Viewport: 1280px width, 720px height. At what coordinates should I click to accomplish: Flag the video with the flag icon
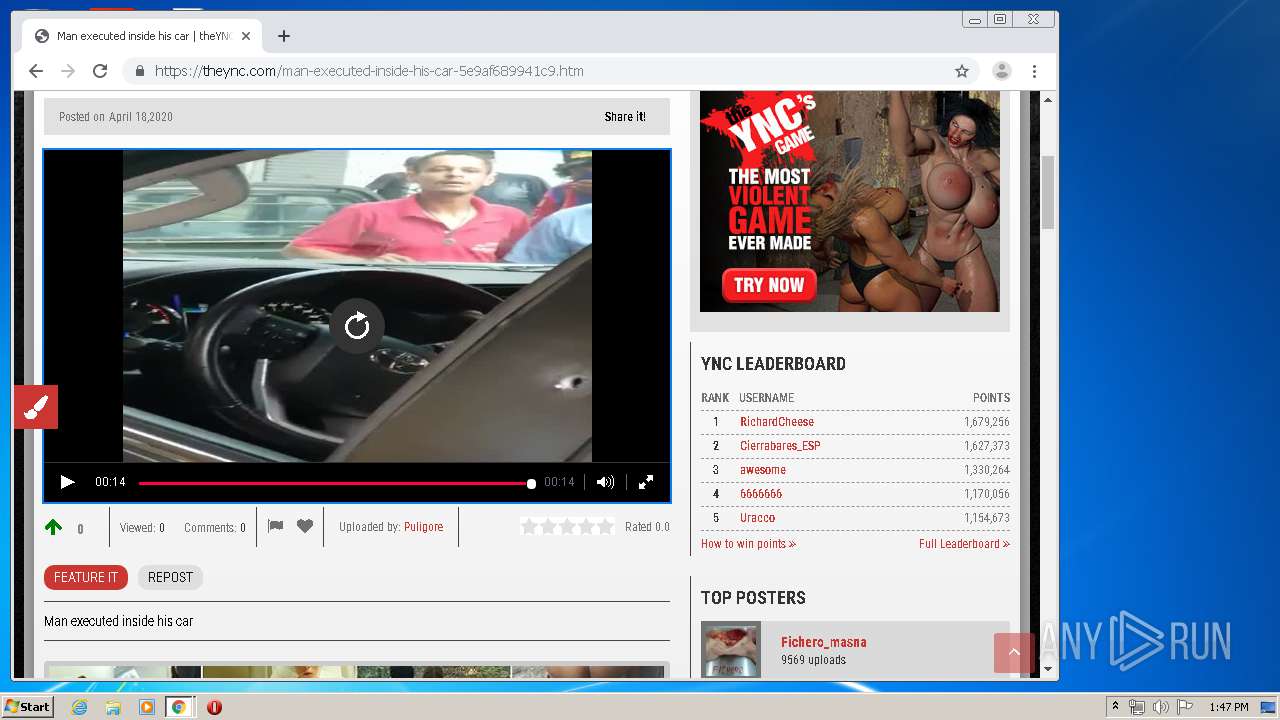(x=276, y=526)
